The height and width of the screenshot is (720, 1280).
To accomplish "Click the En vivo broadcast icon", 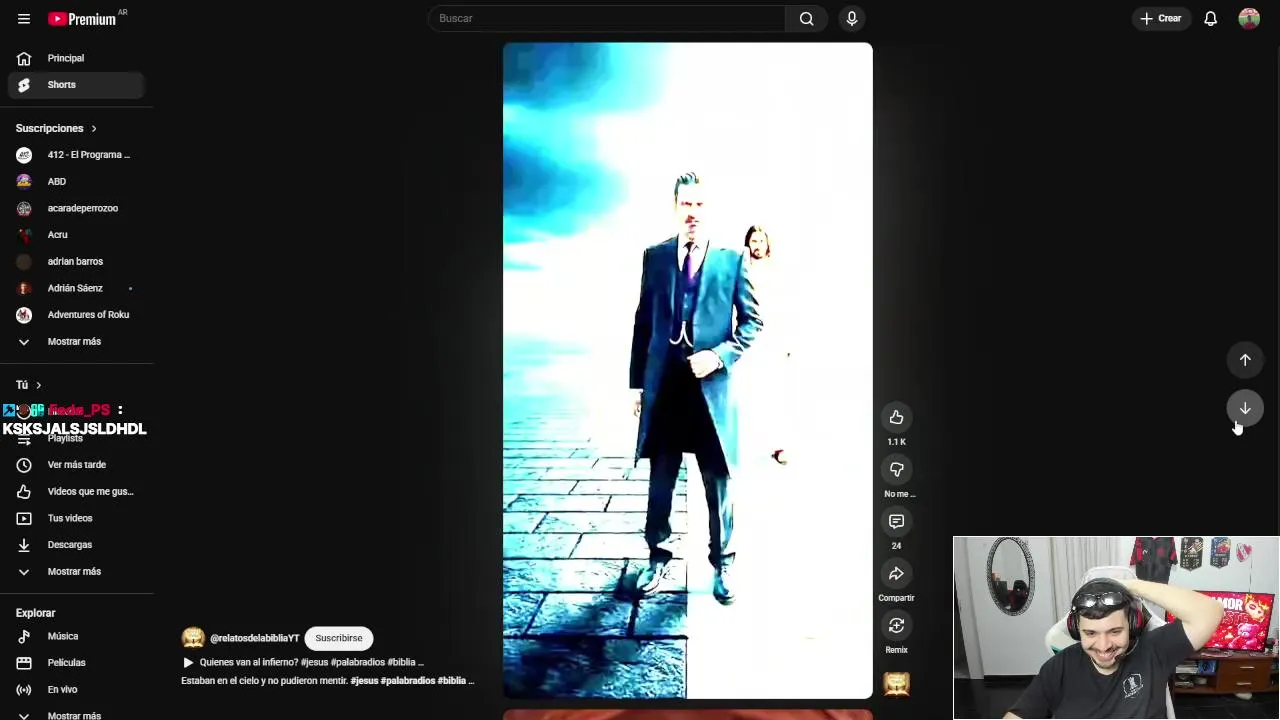I will point(24,689).
